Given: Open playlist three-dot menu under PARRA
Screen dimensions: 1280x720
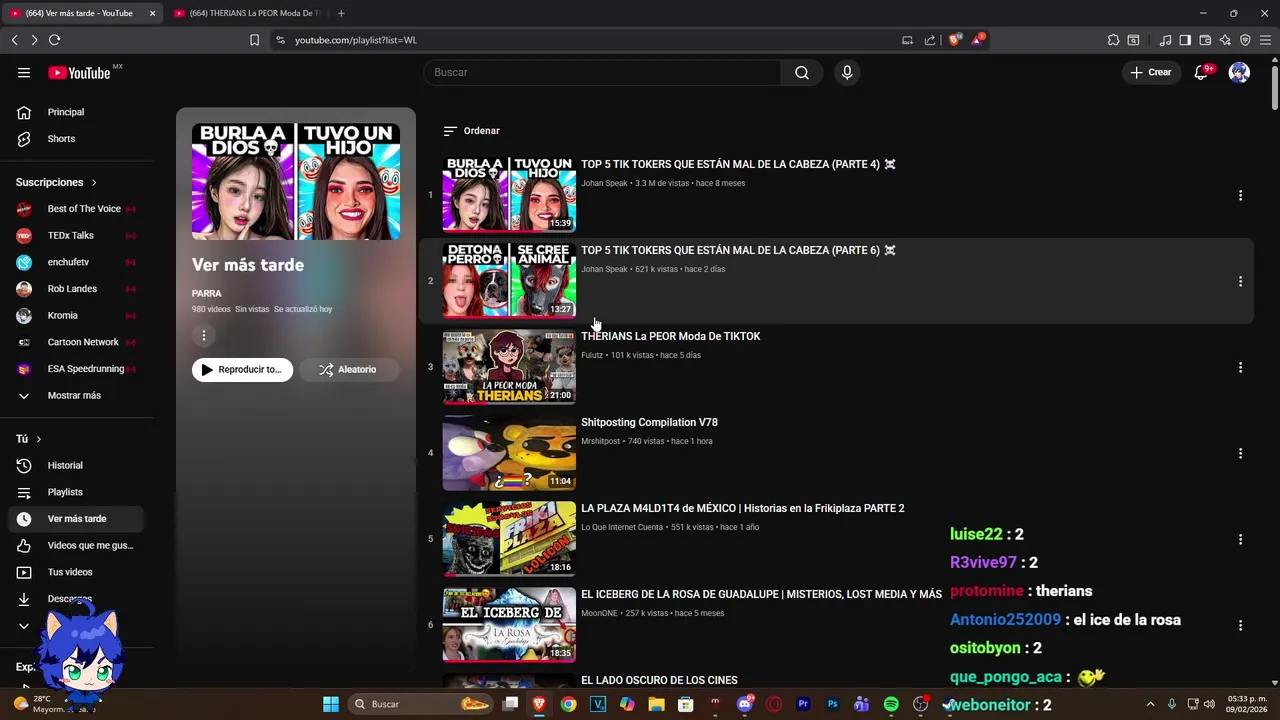Looking at the screenshot, I should [x=203, y=335].
